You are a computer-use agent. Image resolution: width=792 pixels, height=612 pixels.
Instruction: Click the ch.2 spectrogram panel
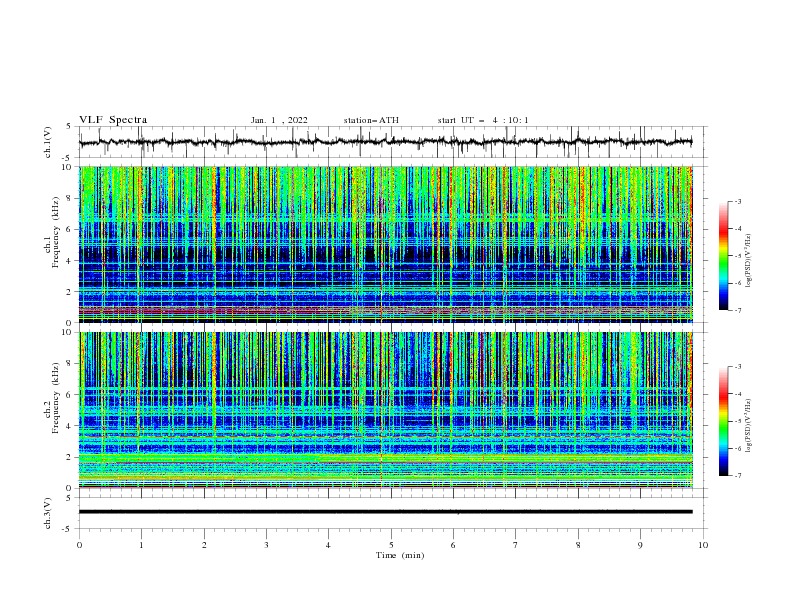(x=386, y=410)
